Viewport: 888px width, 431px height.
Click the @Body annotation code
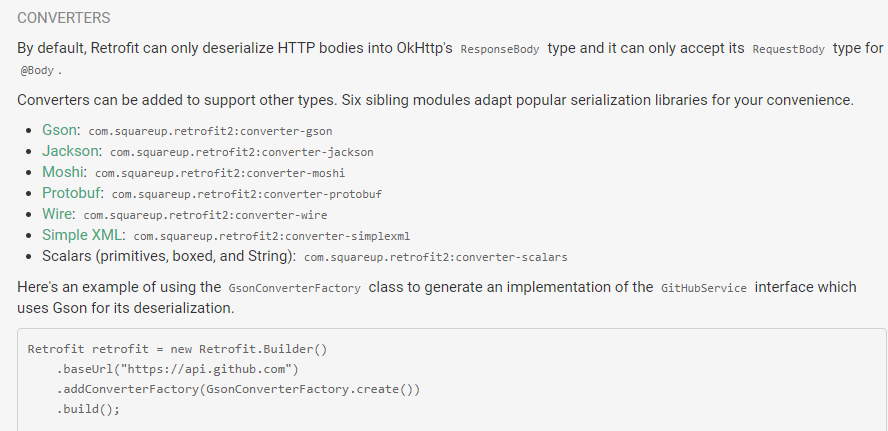[x=37, y=71]
